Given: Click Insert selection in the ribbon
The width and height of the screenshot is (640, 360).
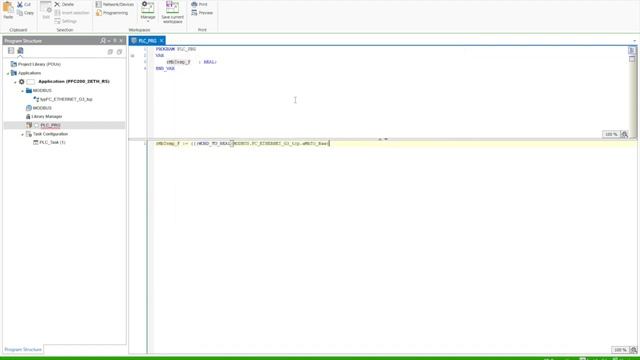Looking at the screenshot, I should 71,13.
